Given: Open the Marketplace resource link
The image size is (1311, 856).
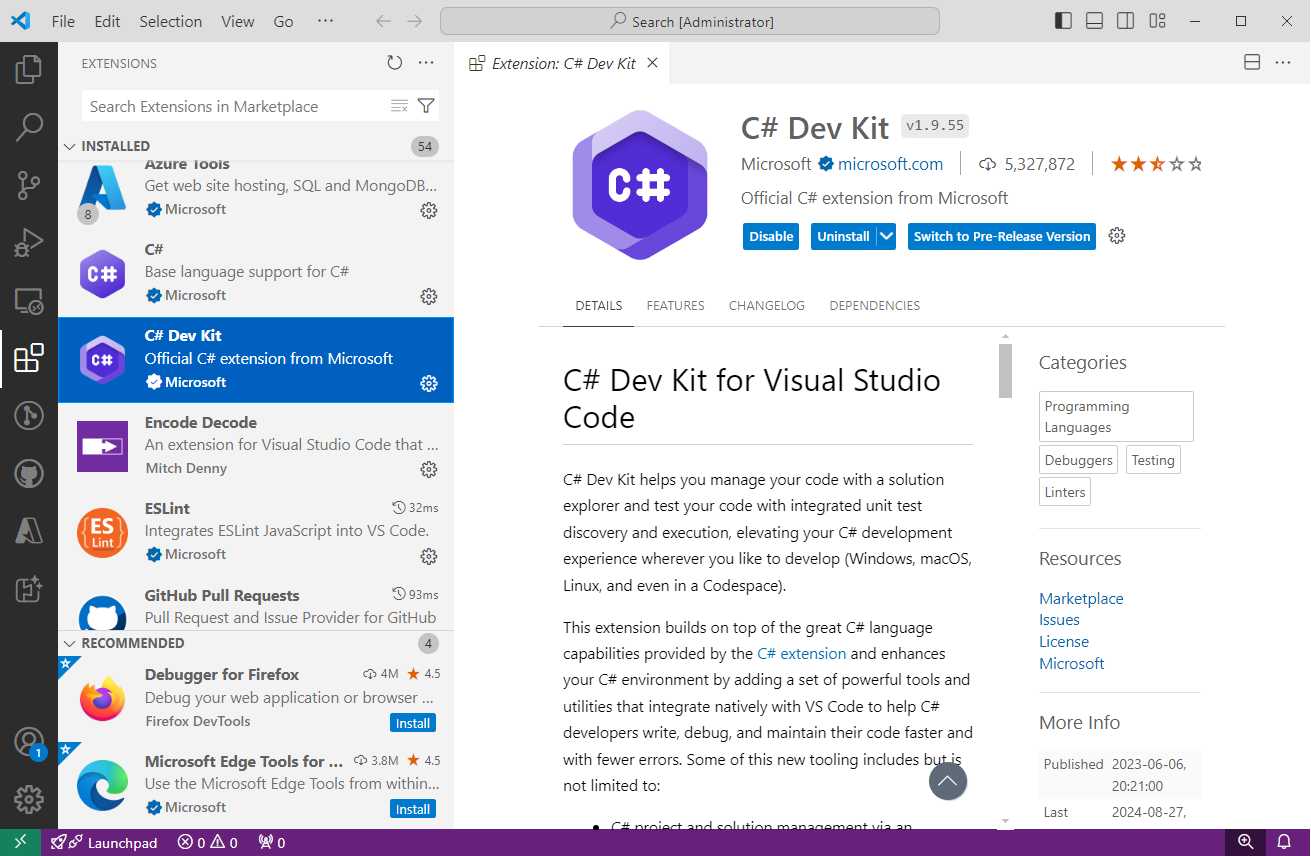Looking at the screenshot, I should (1081, 598).
